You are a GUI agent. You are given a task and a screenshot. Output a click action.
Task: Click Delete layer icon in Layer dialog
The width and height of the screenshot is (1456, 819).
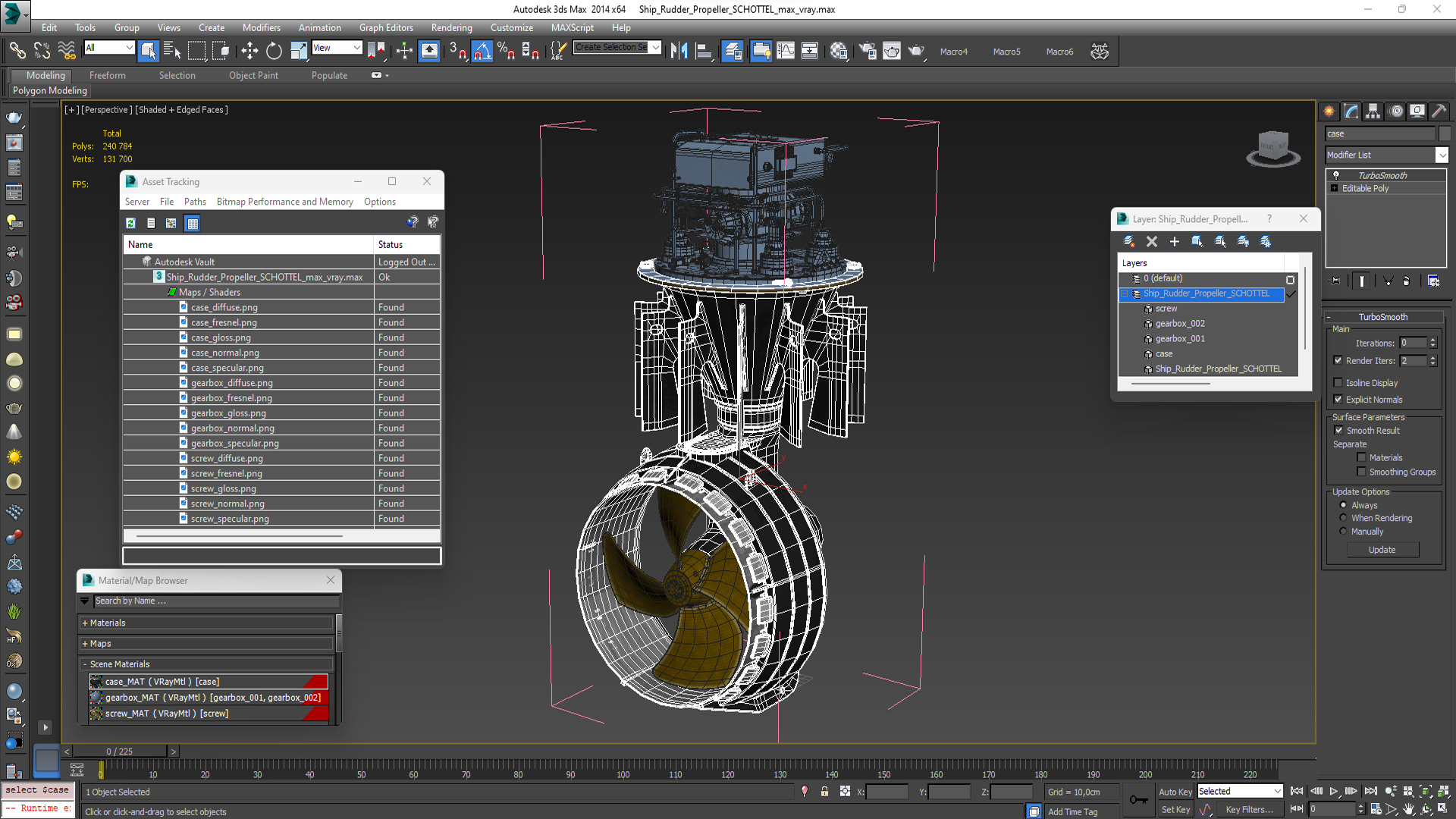pos(1152,241)
